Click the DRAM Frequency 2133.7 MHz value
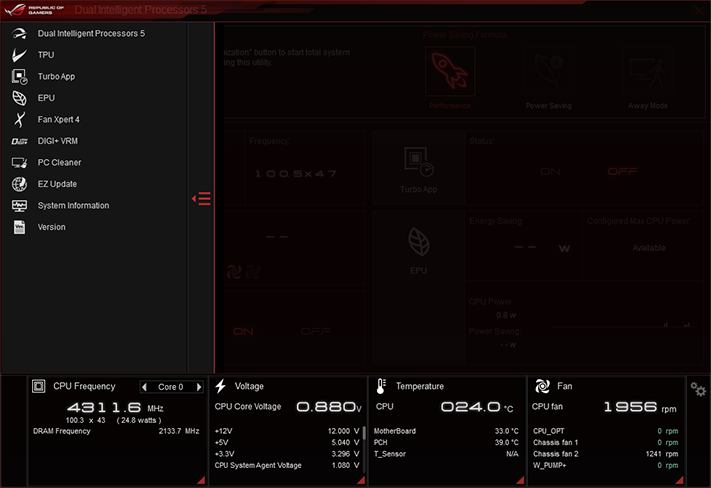 [179, 431]
